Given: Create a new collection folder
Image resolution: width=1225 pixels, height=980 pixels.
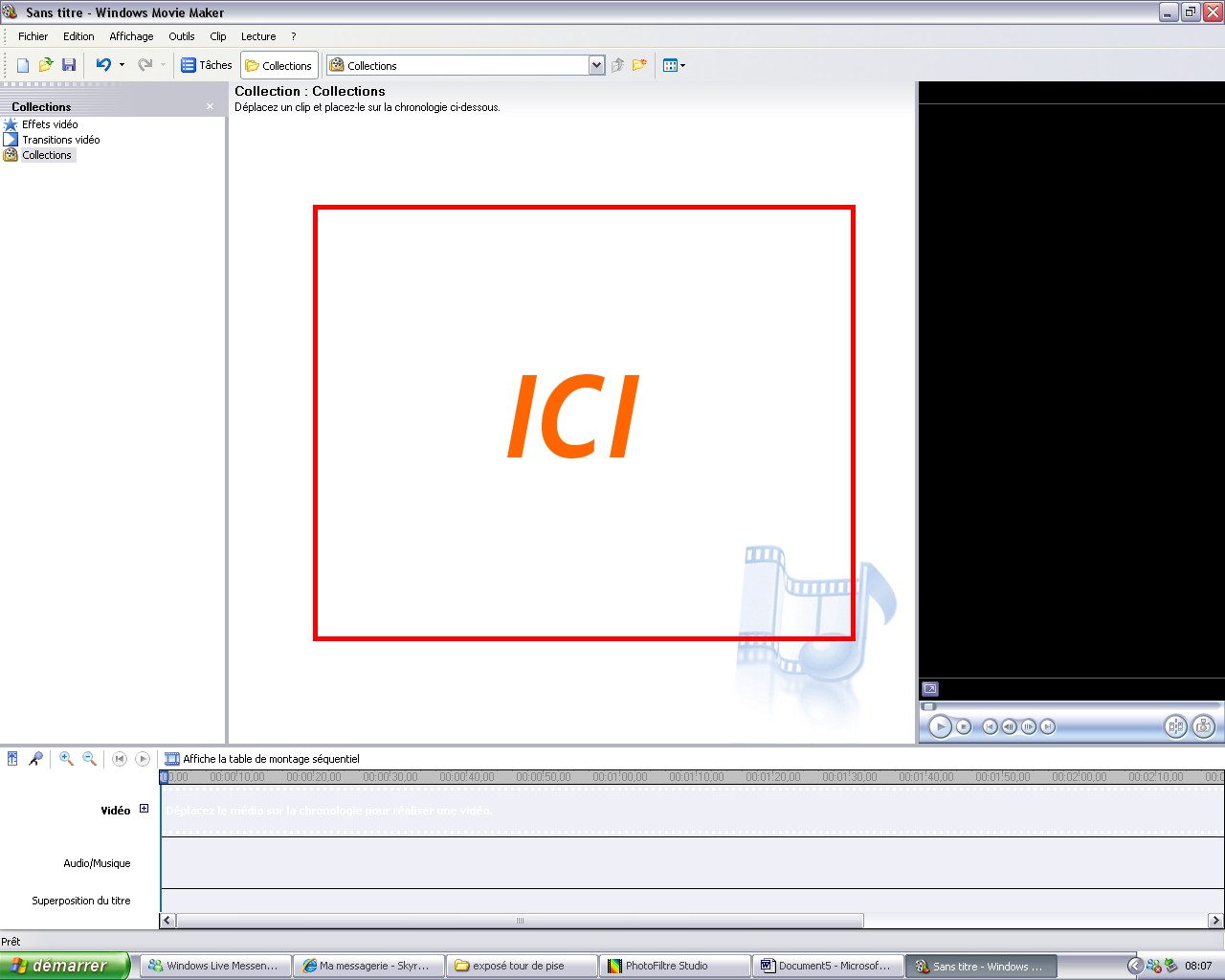Looking at the screenshot, I should 639,65.
